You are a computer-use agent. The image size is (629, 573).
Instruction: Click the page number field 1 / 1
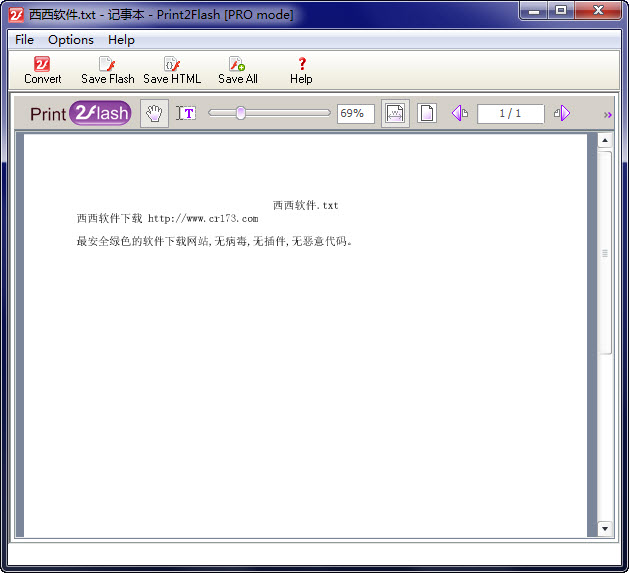tap(511, 114)
